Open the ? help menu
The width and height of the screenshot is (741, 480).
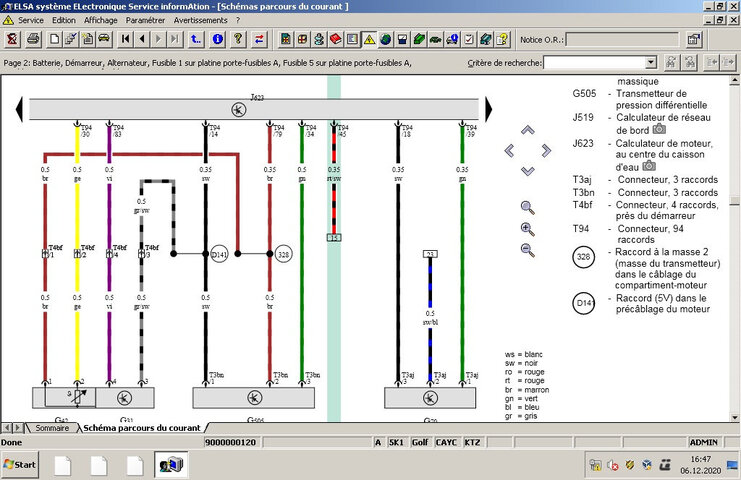point(238,20)
